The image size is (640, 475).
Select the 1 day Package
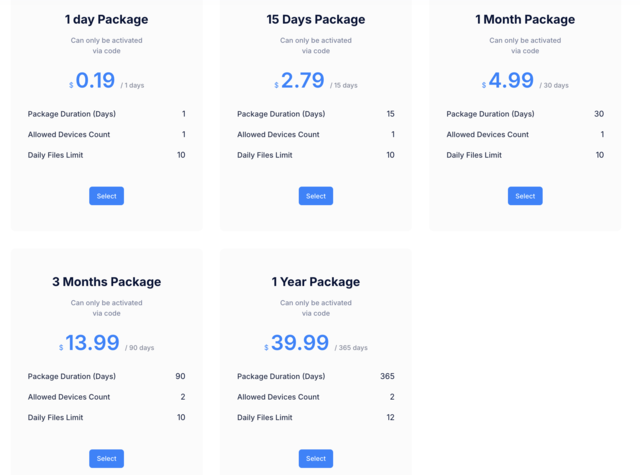click(x=106, y=196)
